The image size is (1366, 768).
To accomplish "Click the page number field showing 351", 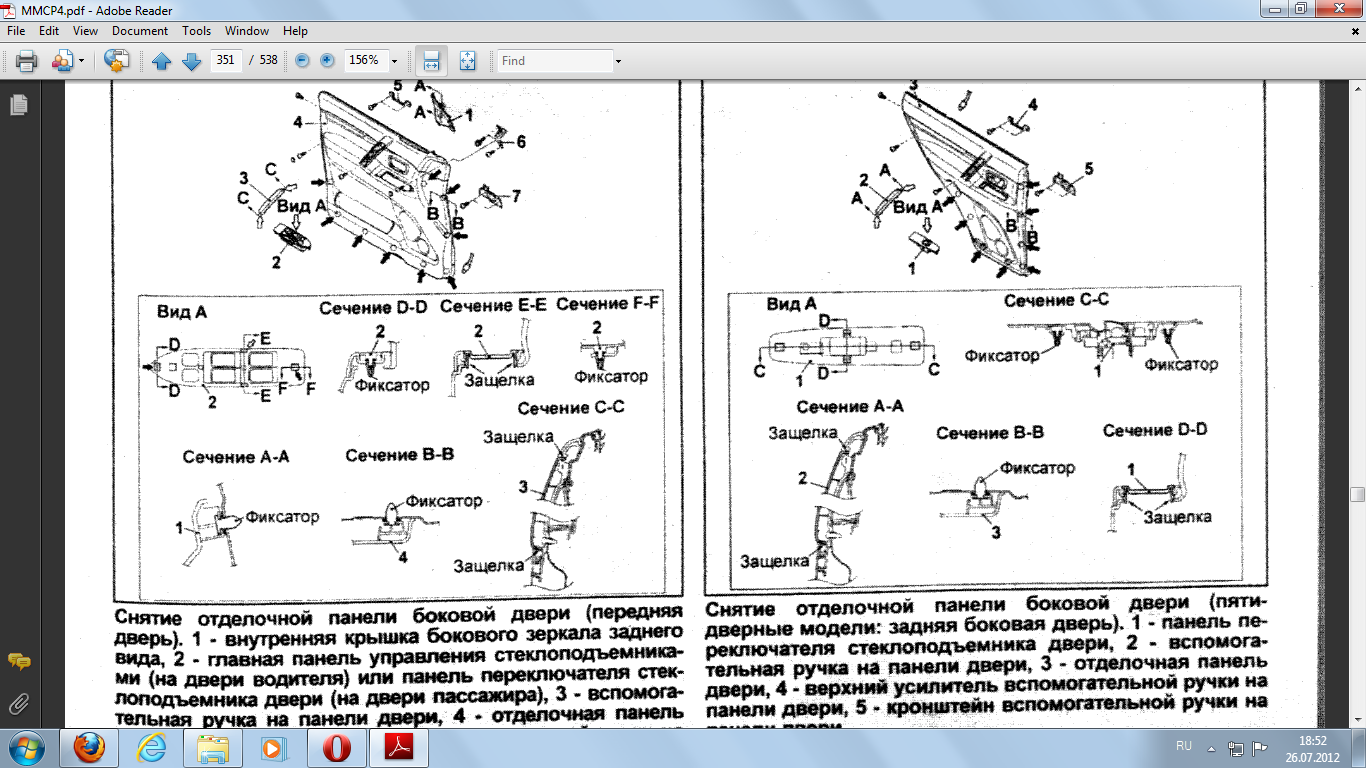I will 225,60.
